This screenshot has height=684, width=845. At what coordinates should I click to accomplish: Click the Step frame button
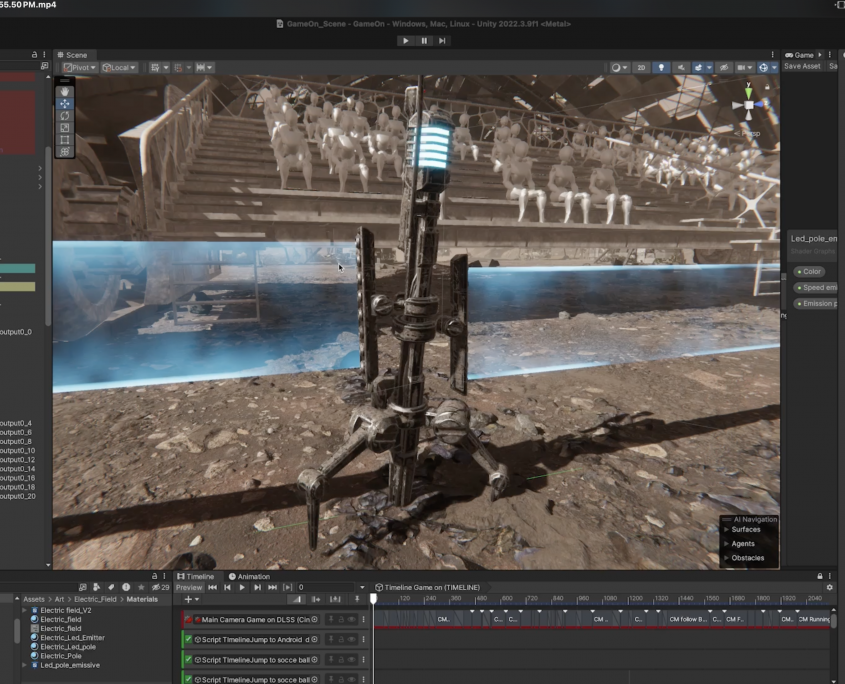[442, 41]
